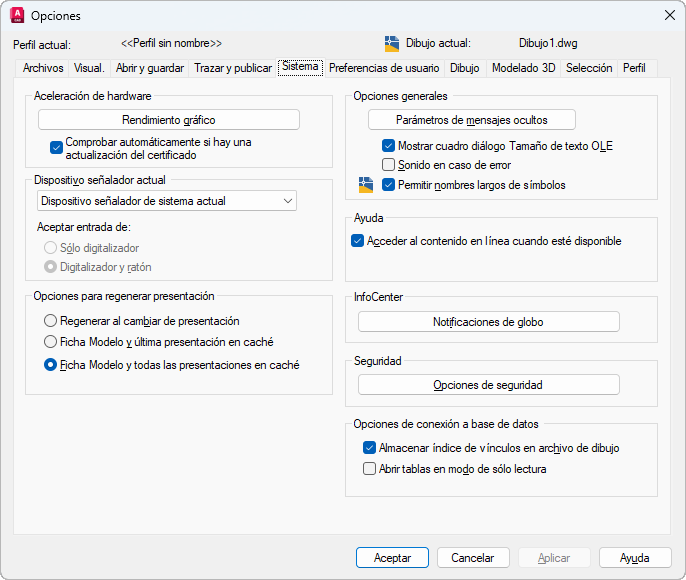This screenshot has width=686, height=580.
Task: Switch to the Archivos tab
Action: point(43,68)
